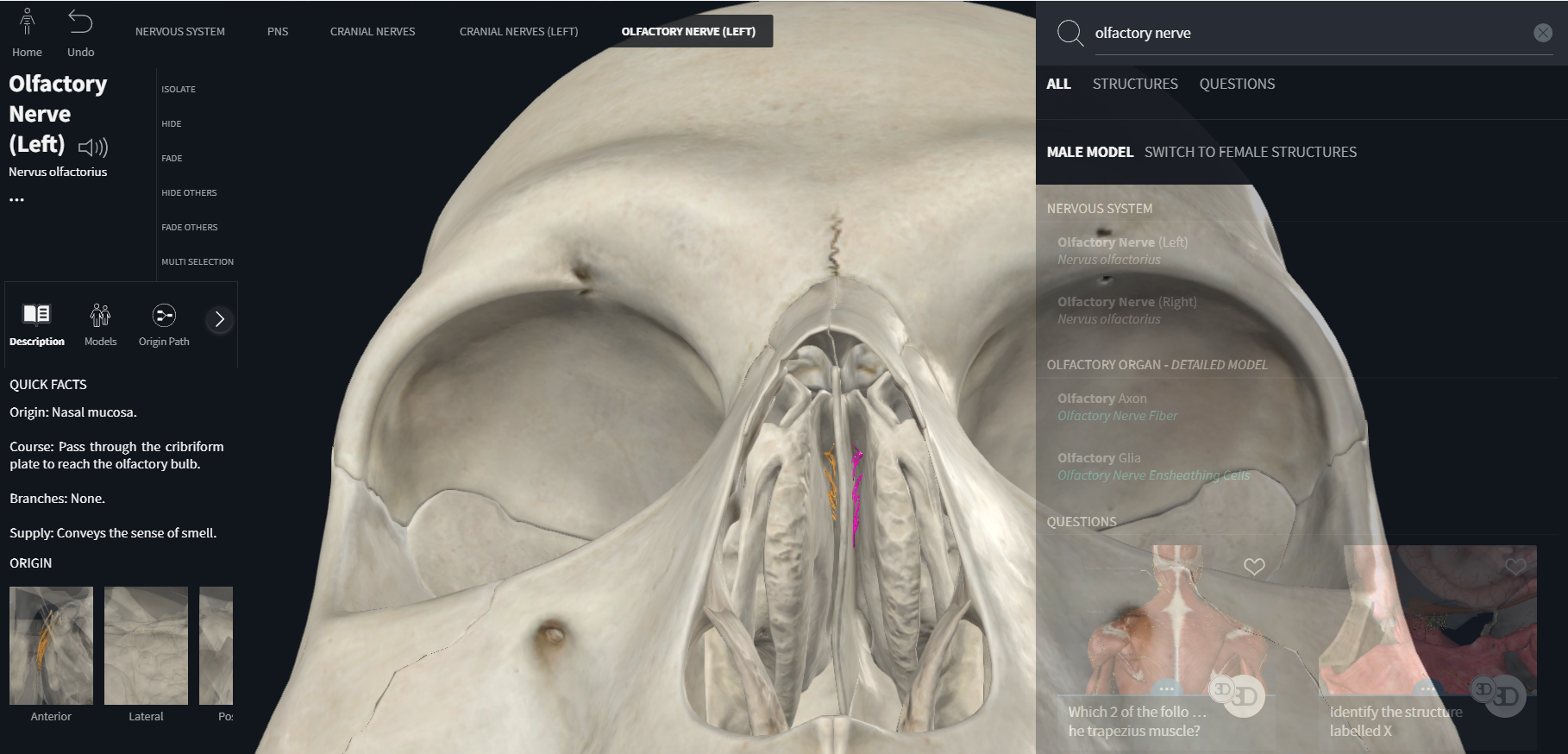Screen dimensions: 1568x754
Task: Favorite the trapezius muscle question
Action: pyautogui.click(x=1254, y=567)
